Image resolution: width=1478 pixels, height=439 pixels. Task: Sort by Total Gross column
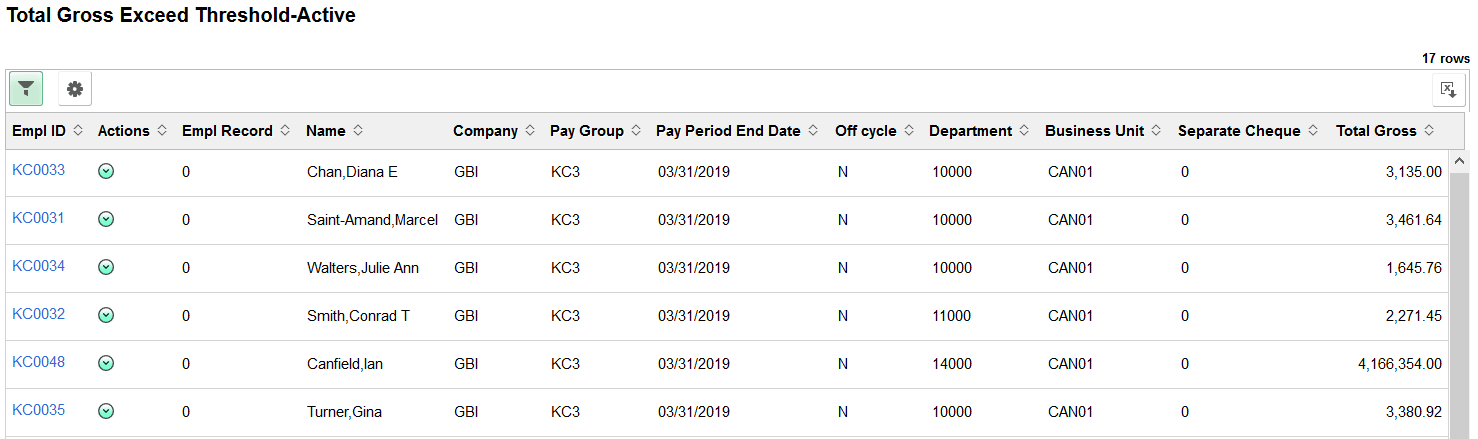click(1429, 131)
